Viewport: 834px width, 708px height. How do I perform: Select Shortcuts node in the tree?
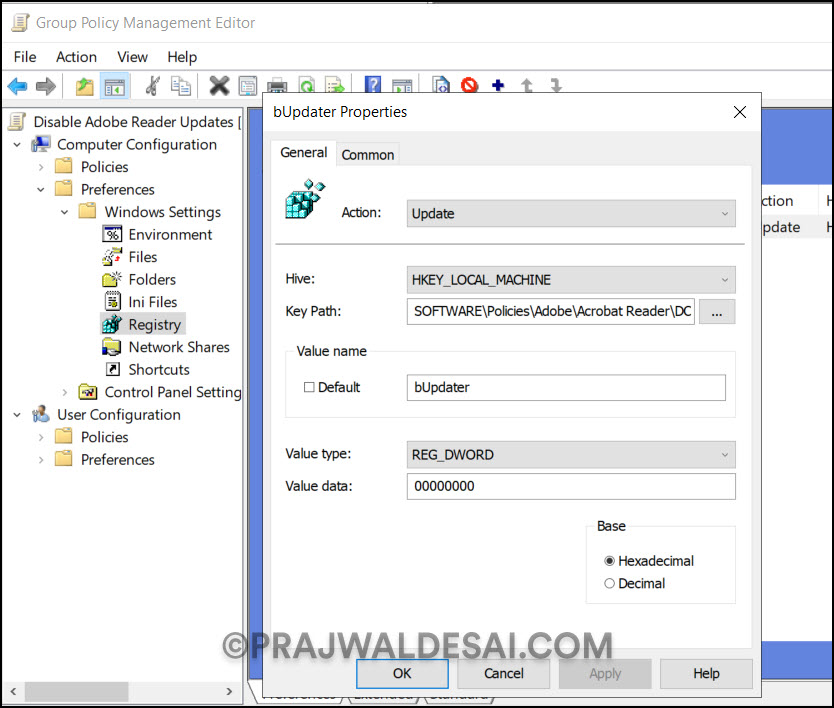click(x=159, y=370)
